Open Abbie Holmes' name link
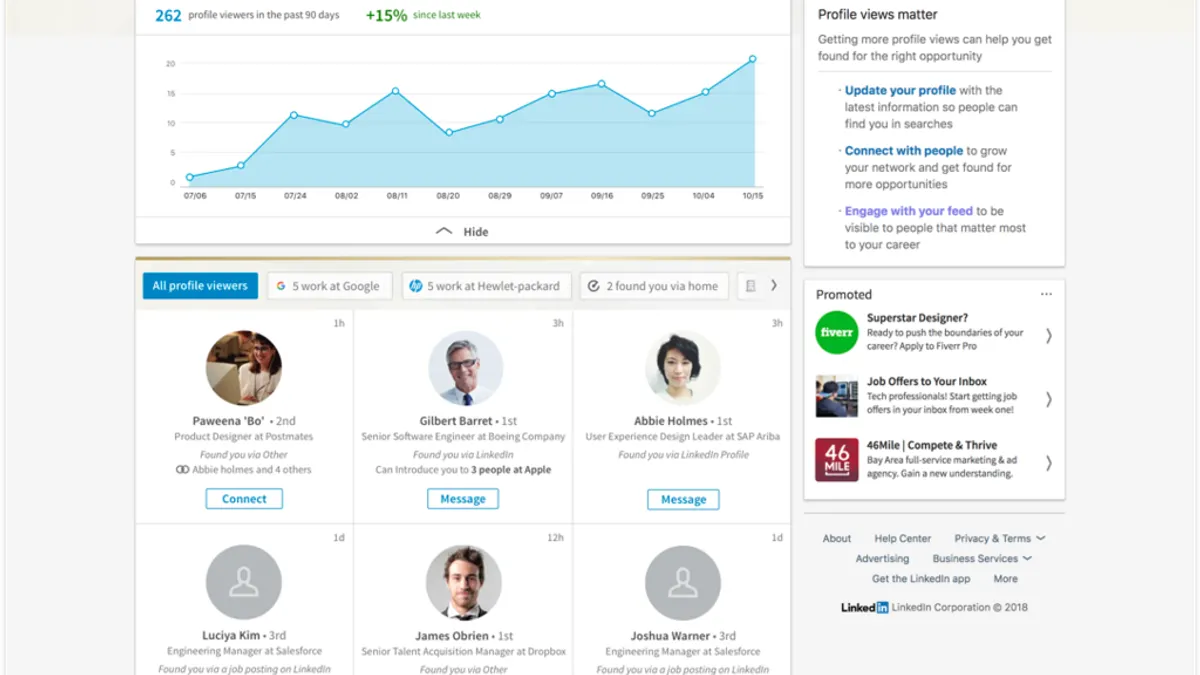Screen dimensions: 1200x675 [x=671, y=421]
